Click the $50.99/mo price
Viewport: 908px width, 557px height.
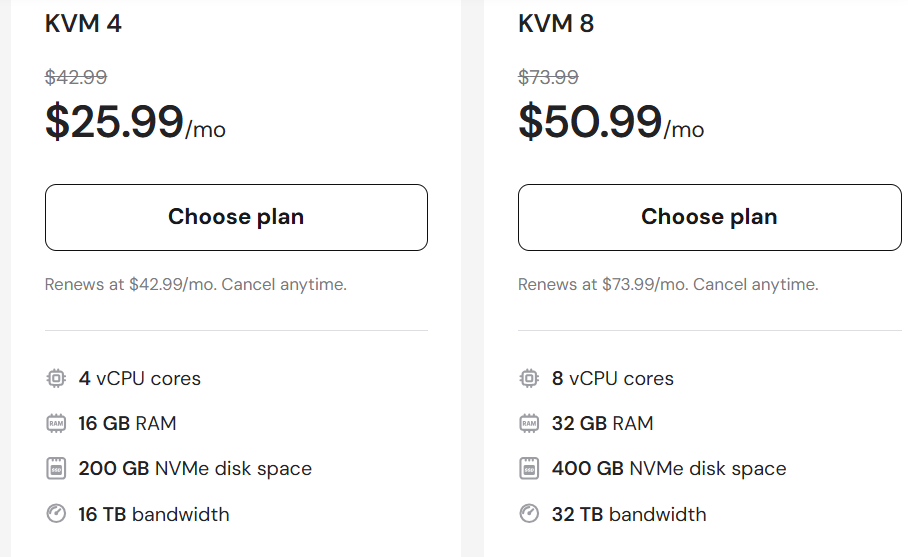point(611,122)
